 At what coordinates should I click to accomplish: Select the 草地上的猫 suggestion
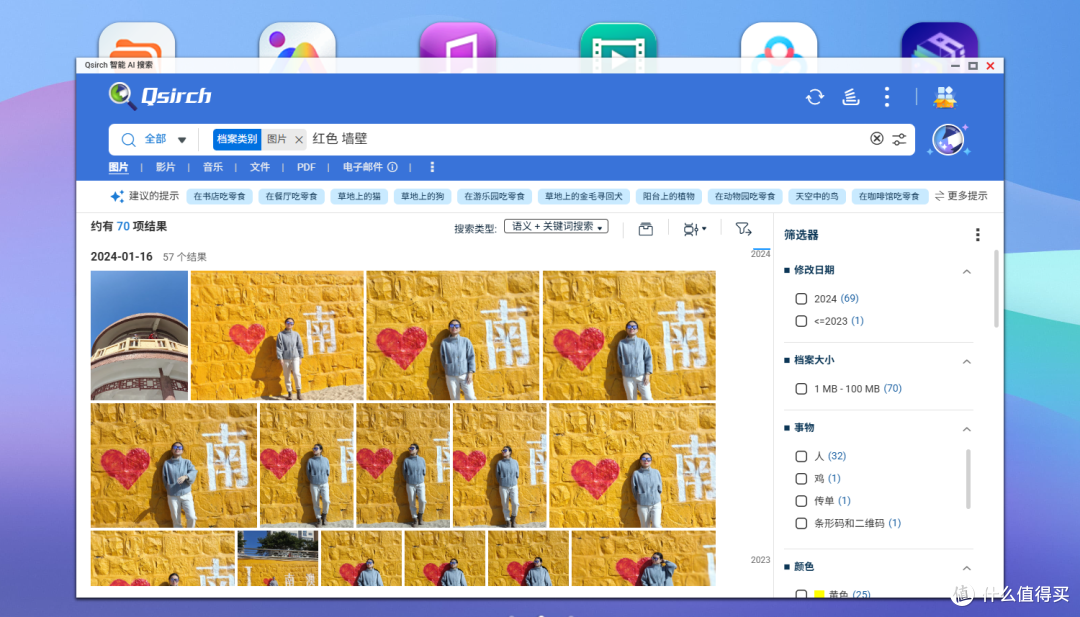click(359, 196)
